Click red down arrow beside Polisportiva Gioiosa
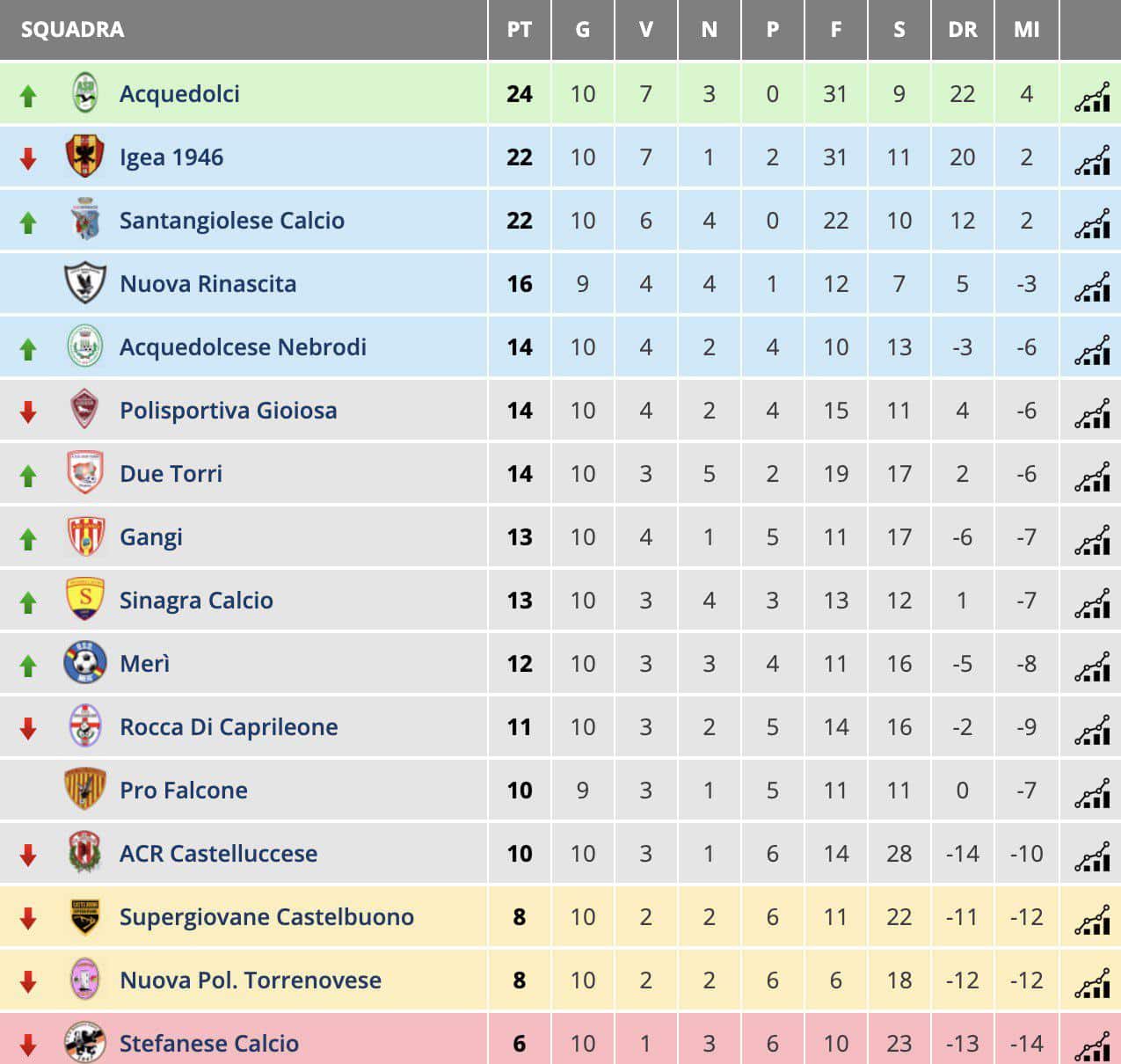 click(x=28, y=412)
